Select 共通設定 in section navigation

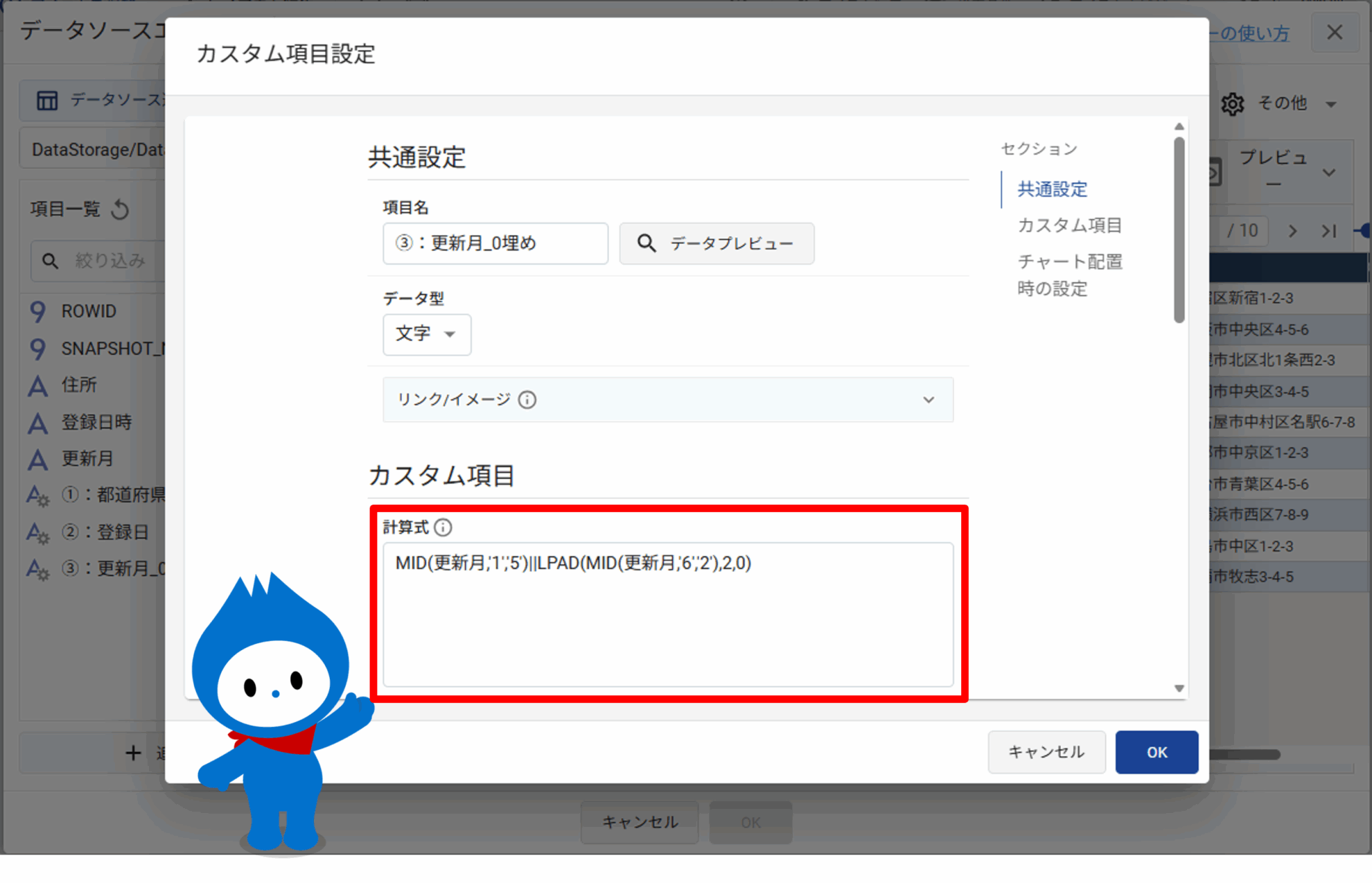1051,189
